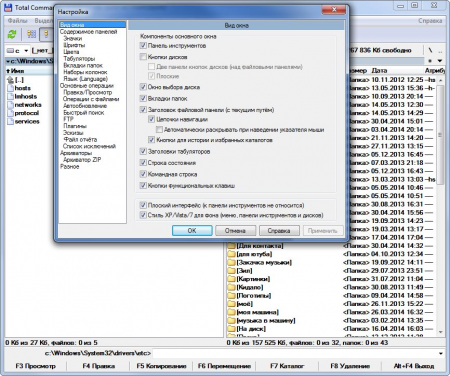Open the Файлы menu

(x=17, y=21)
